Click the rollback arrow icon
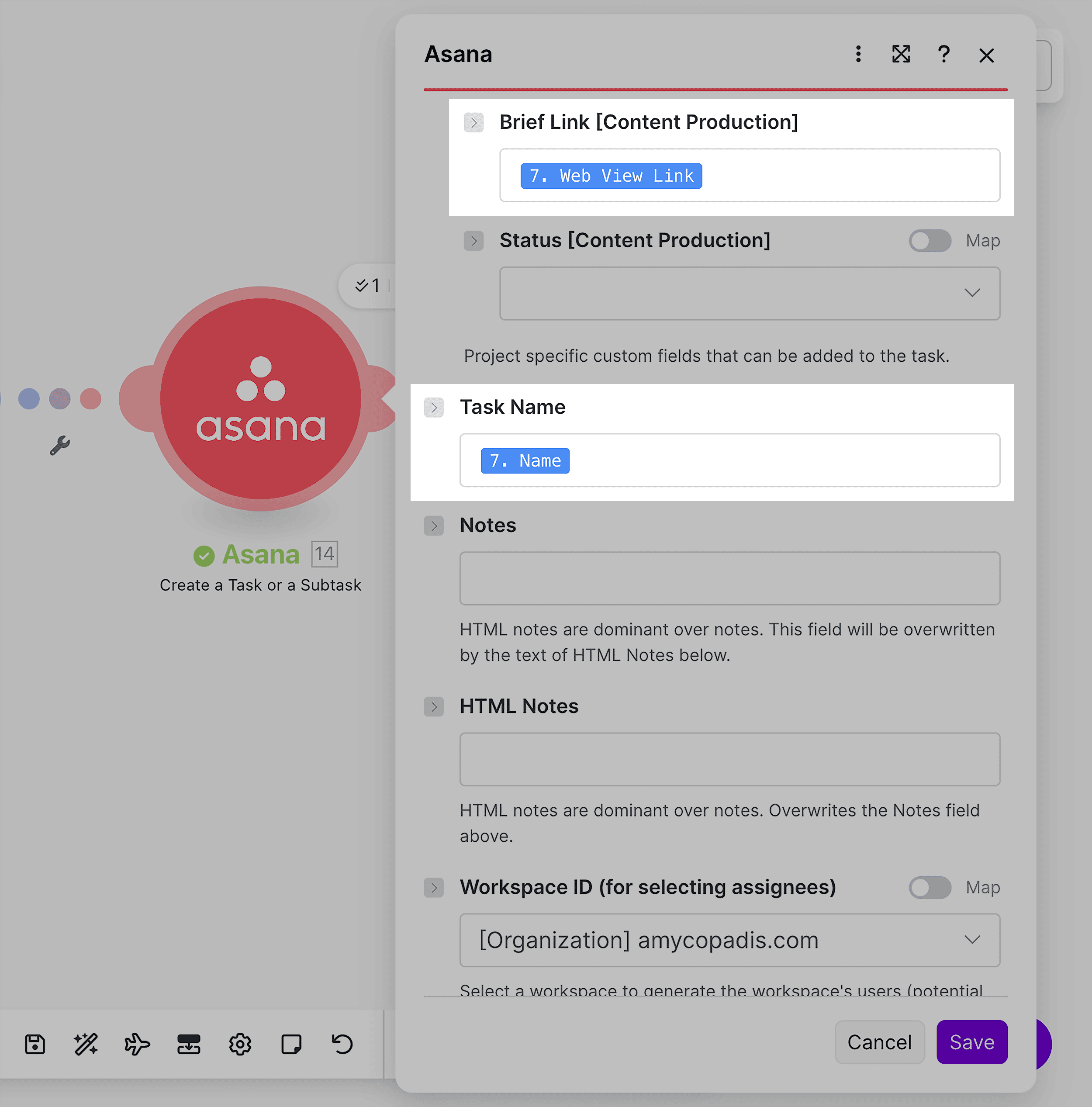1092x1107 pixels. pyautogui.click(x=342, y=1043)
